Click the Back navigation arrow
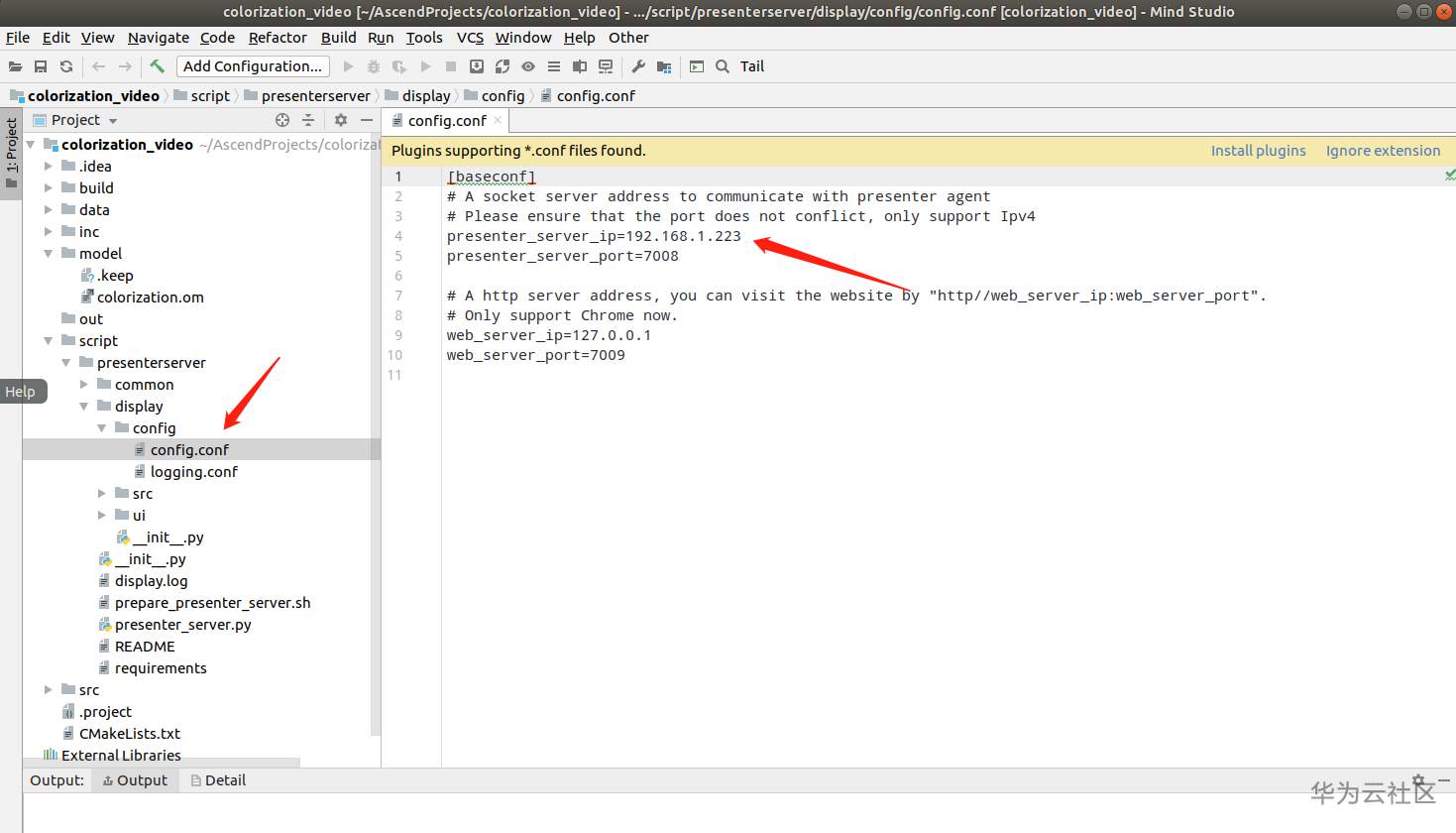Viewport: 1456px width, 833px height. click(99, 66)
